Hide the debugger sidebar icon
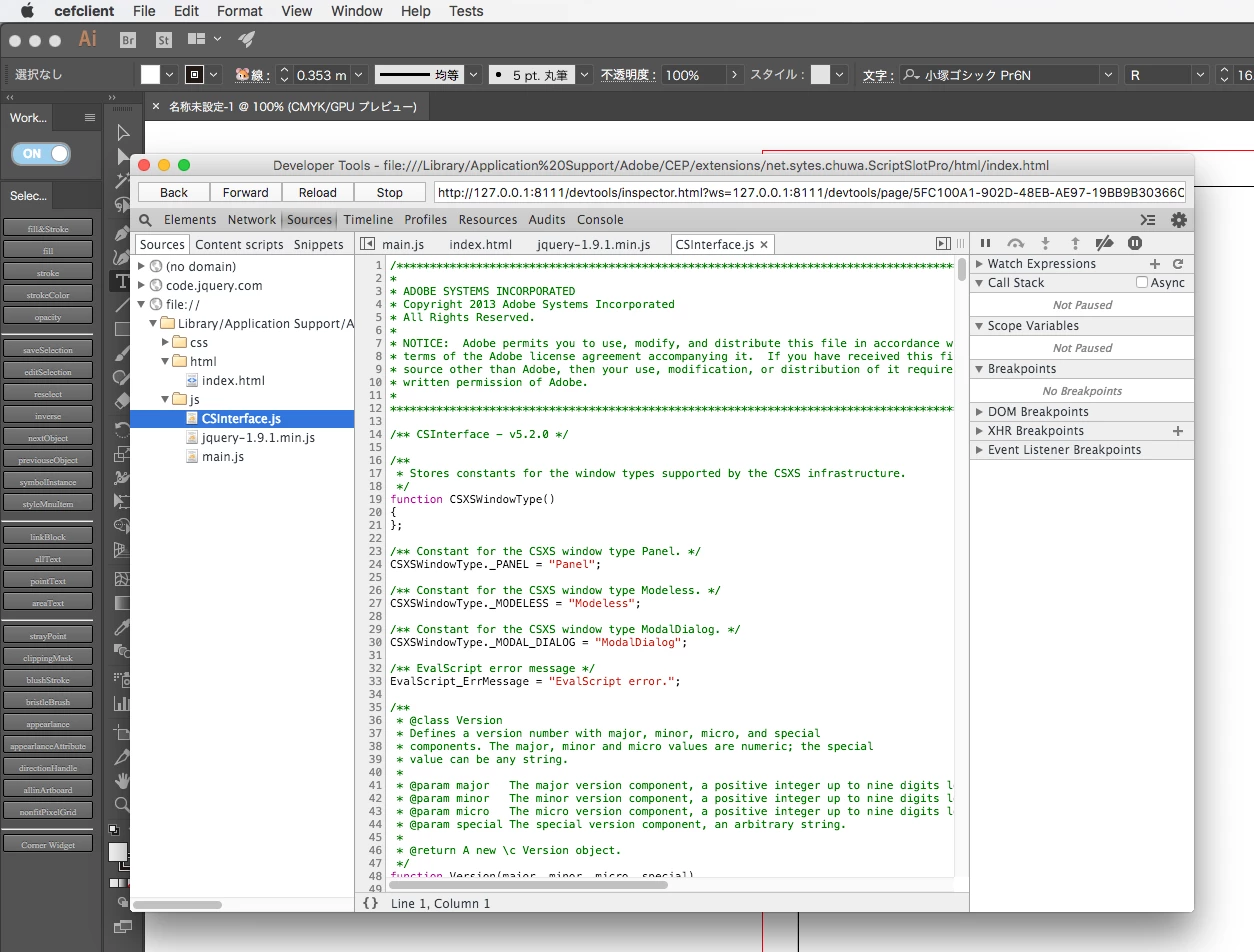Viewport: 1254px width, 952px height. pos(942,243)
